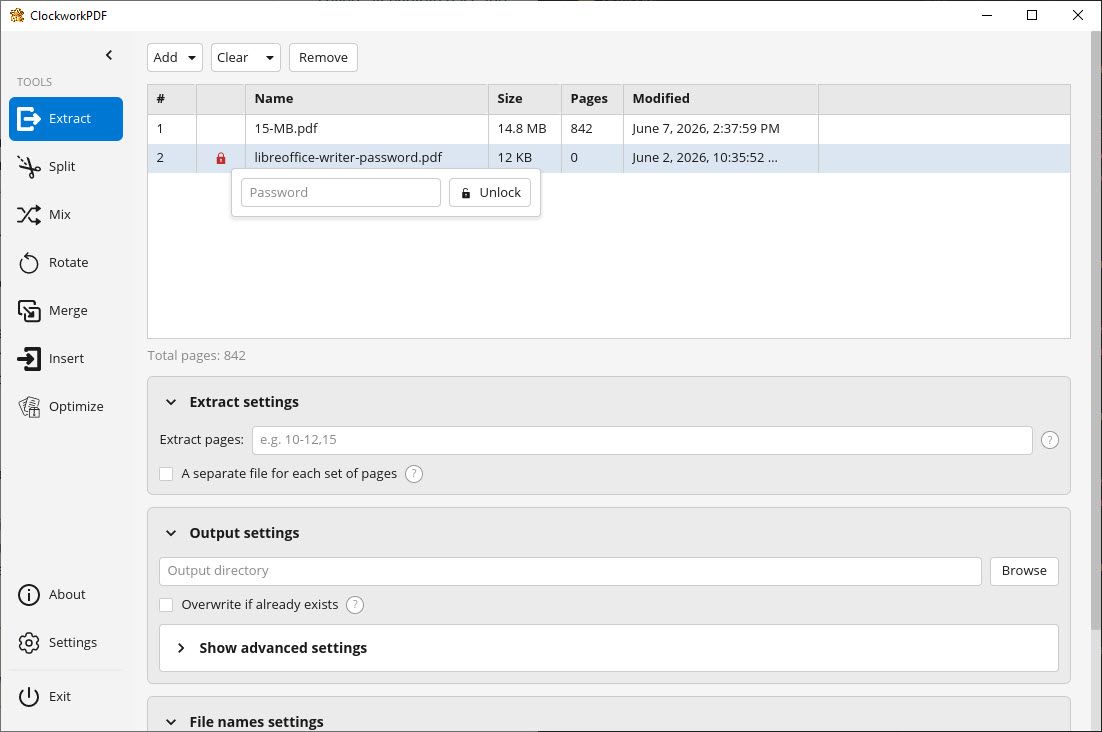Image resolution: width=1102 pixels, height=732 pixels.
Task: Collapse the Output settings section
Action: point(171,533)
